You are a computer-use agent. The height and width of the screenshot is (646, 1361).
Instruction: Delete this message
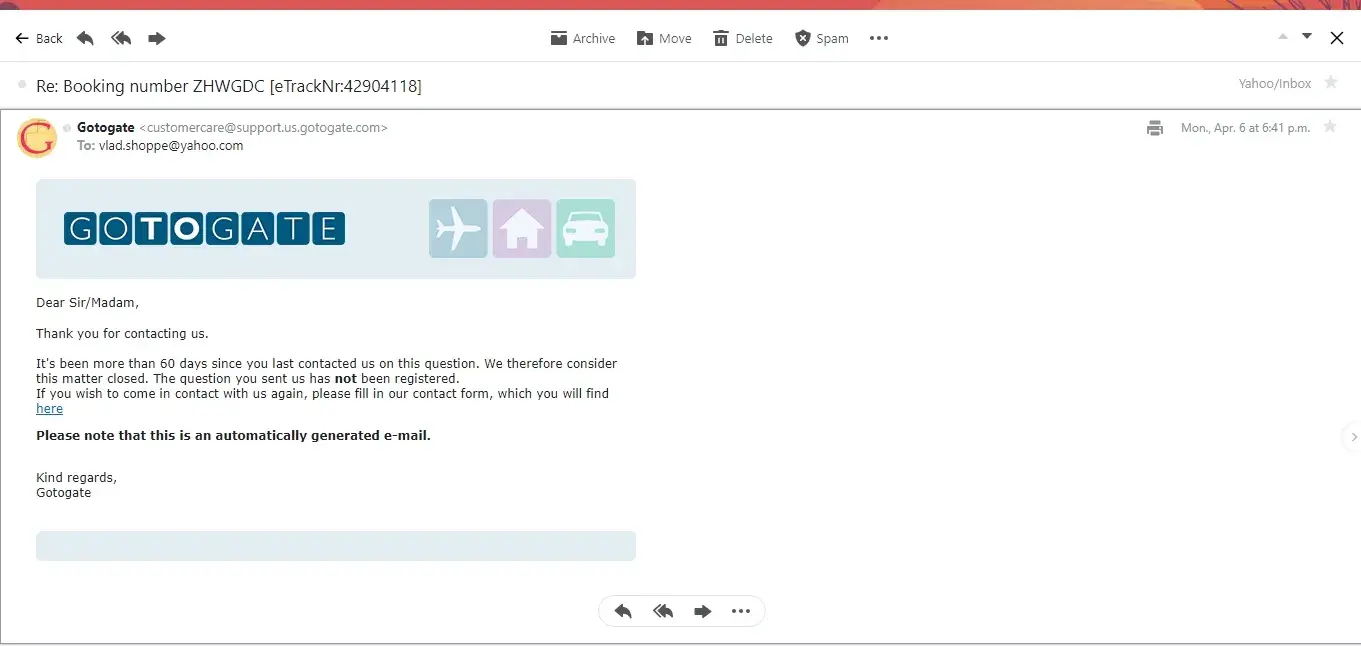[743, 38]
